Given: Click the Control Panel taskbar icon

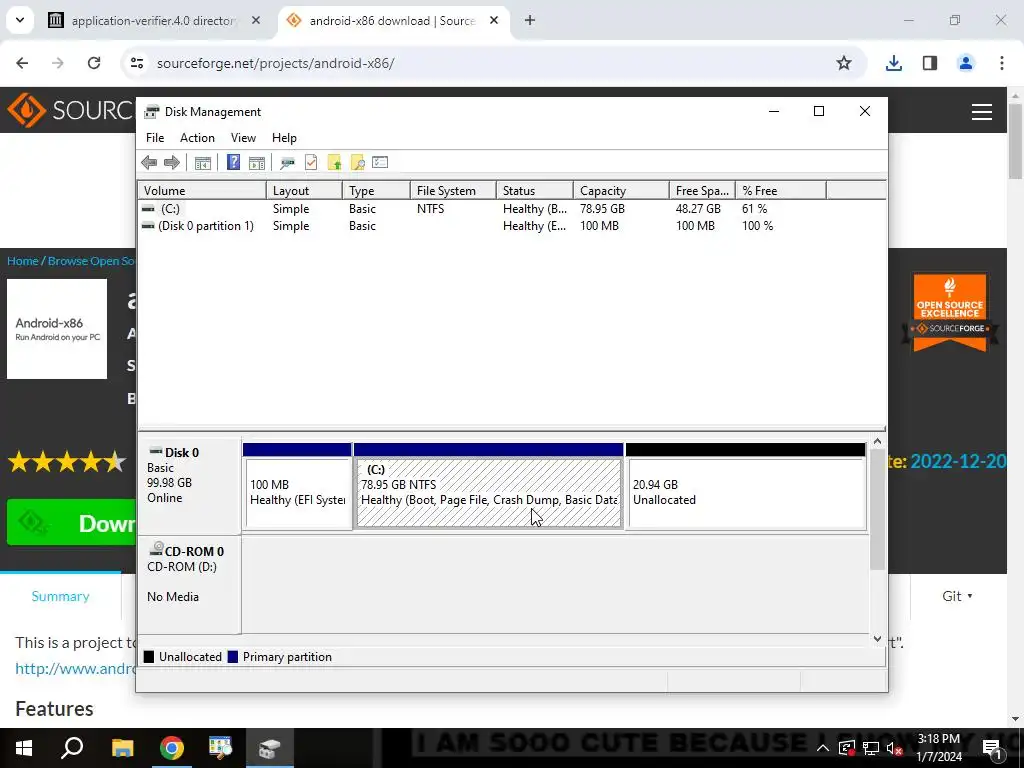Looking at the screenshot, I should point(221,748).
